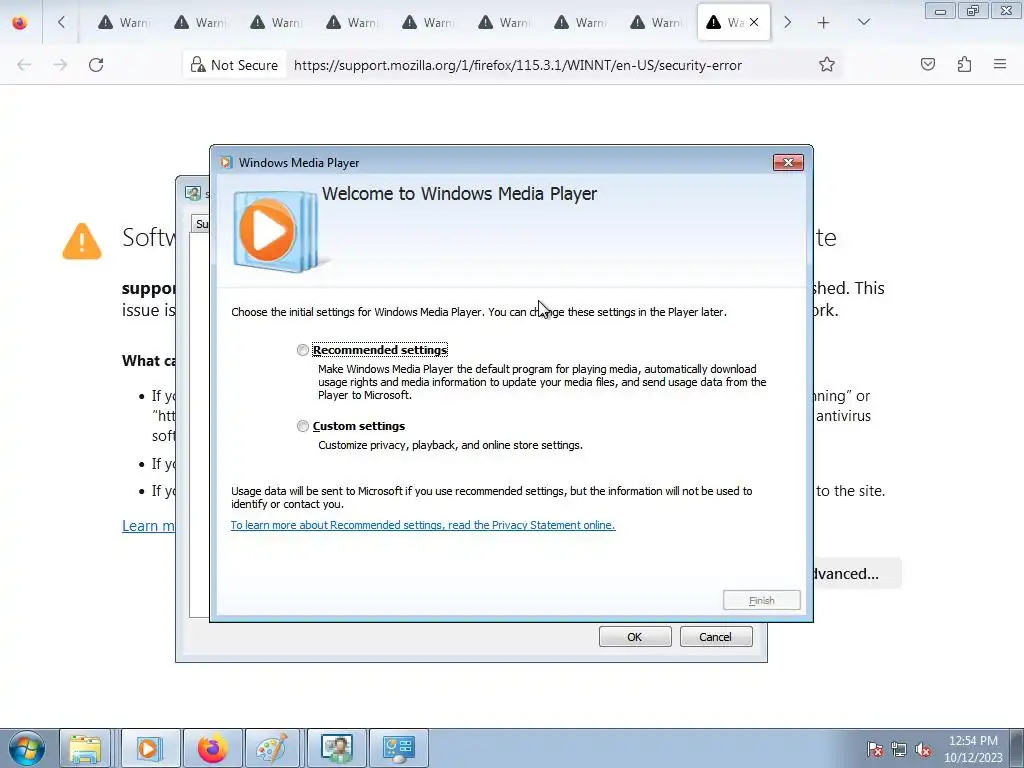Open the Pocket save icon
Viewport: 1024px width, 768px height.
928,64
